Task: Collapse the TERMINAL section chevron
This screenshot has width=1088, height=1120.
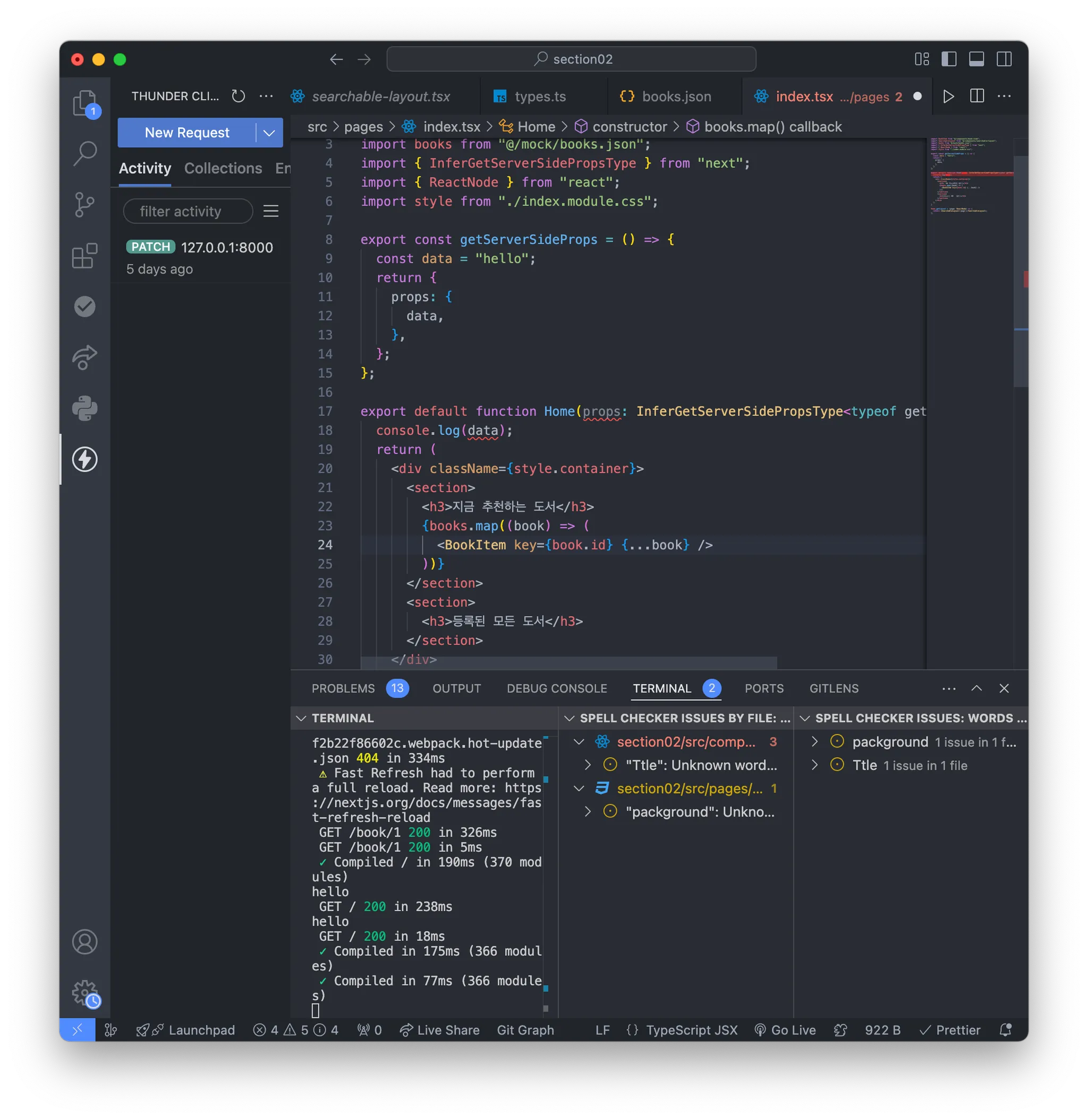Action: click(x=301, y=718)
